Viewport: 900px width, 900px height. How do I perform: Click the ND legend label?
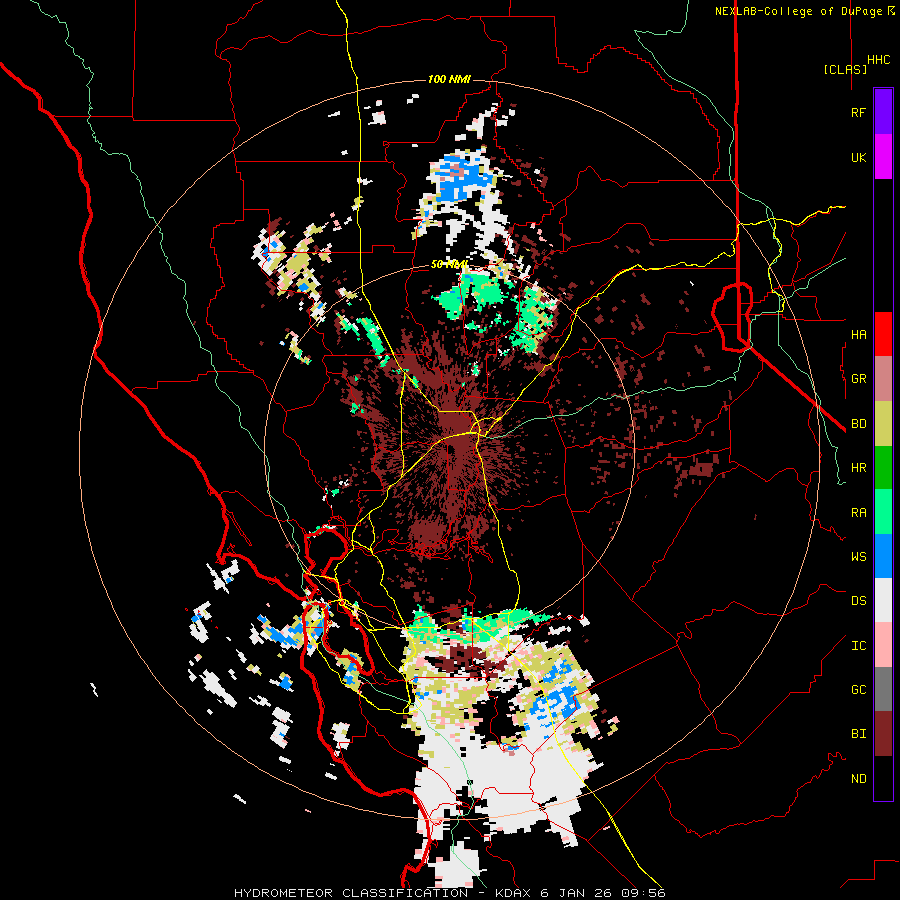coord(858,778)
